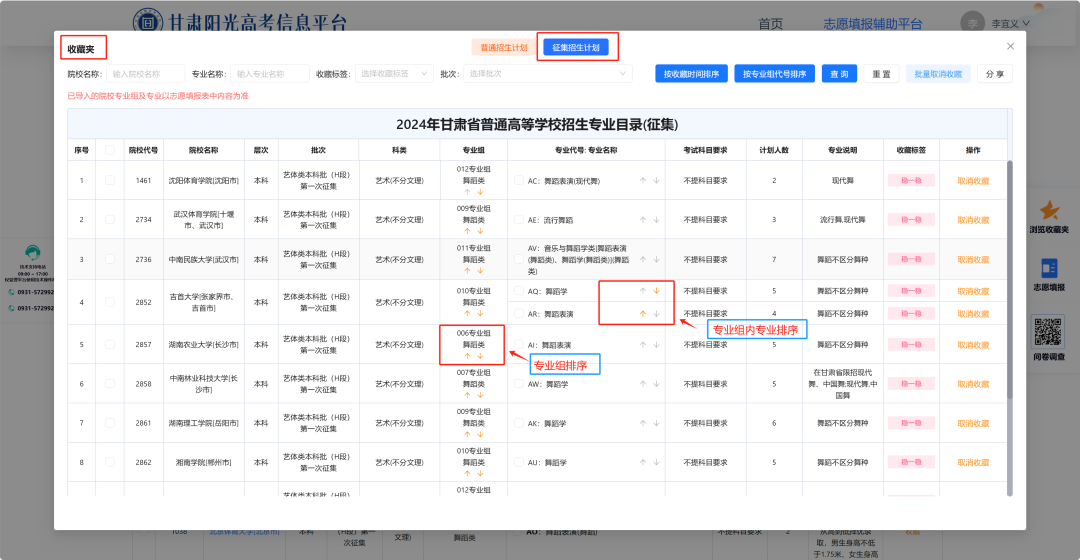Check row 1 沈阳体育学院 checkbox

110,180
